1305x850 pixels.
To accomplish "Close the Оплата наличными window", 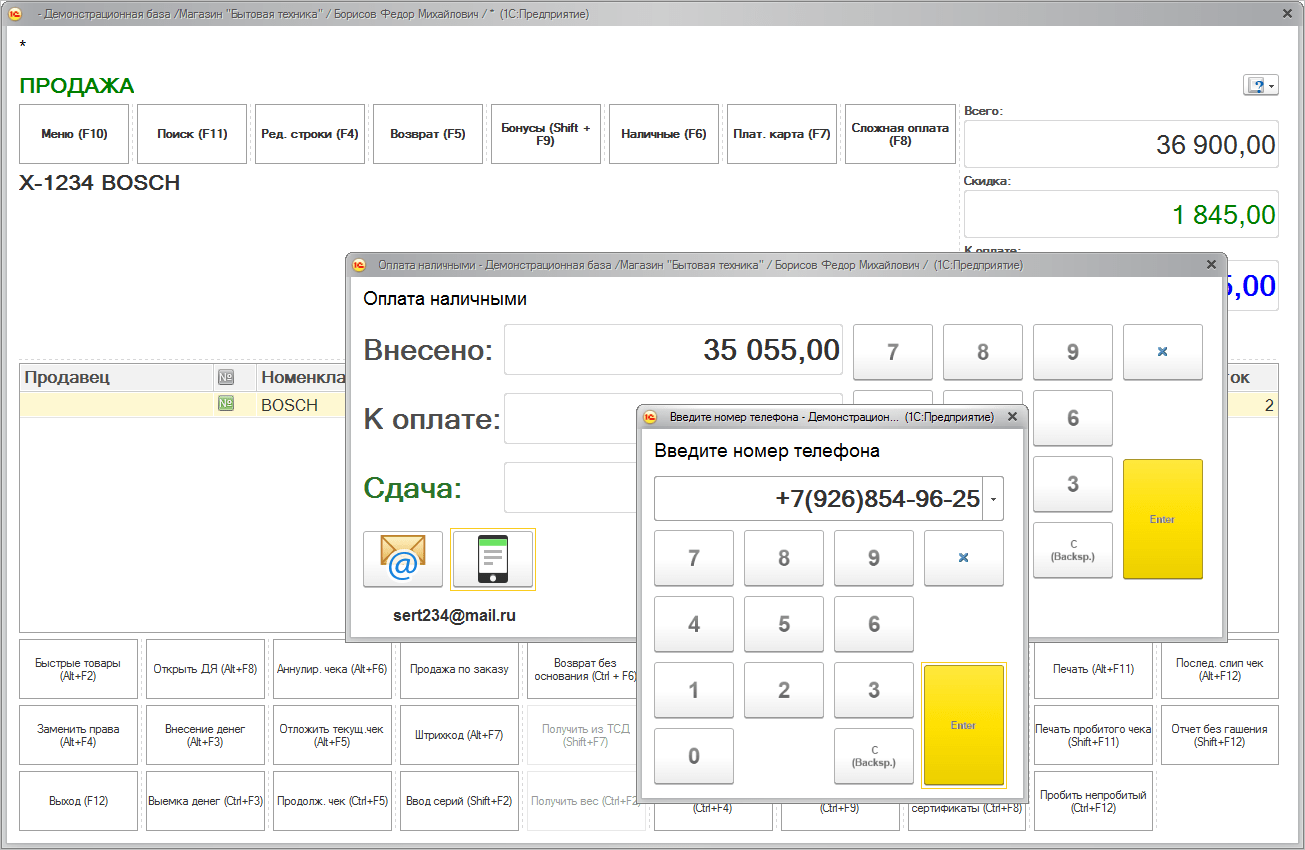I will coord(1211,265).
